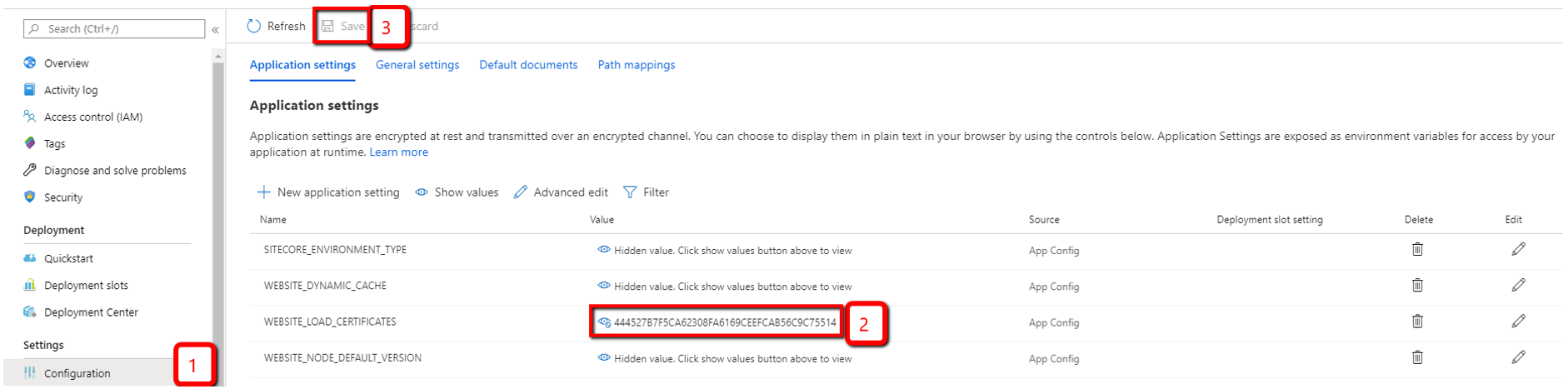Collapse the left navigation menu chevron
The height and width of the screenshot is (389, 1568).
[215, 30]
